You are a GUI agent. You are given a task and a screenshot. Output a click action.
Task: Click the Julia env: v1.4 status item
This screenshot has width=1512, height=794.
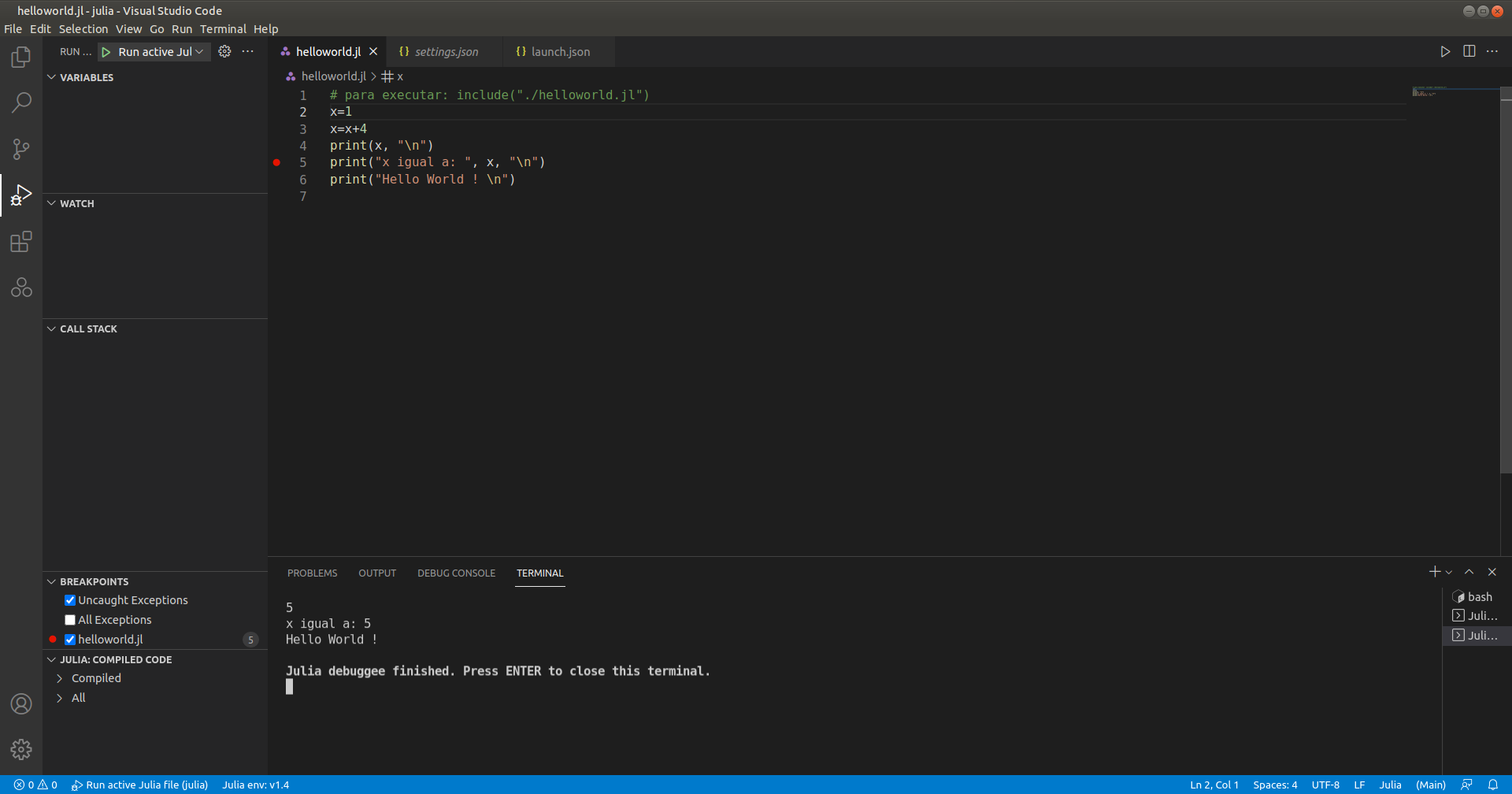click(255, 784)
